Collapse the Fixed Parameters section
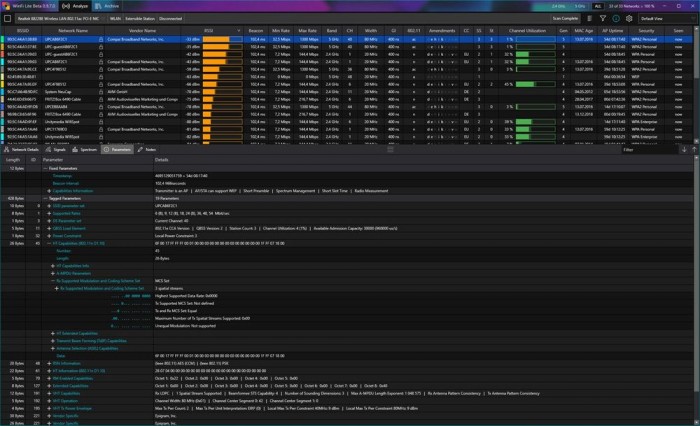Image resolution: width=700 pixels, height=426 pixels. pos(46,169)
